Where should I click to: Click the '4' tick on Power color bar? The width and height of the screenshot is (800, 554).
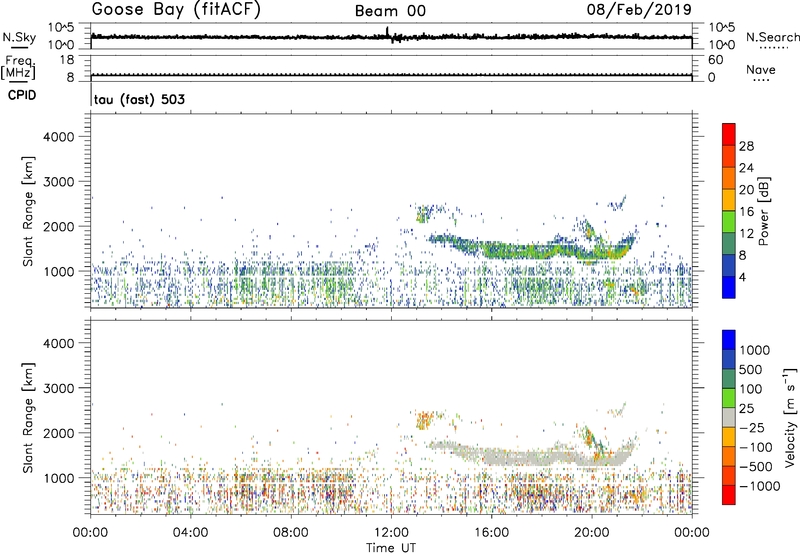point(742,278)
